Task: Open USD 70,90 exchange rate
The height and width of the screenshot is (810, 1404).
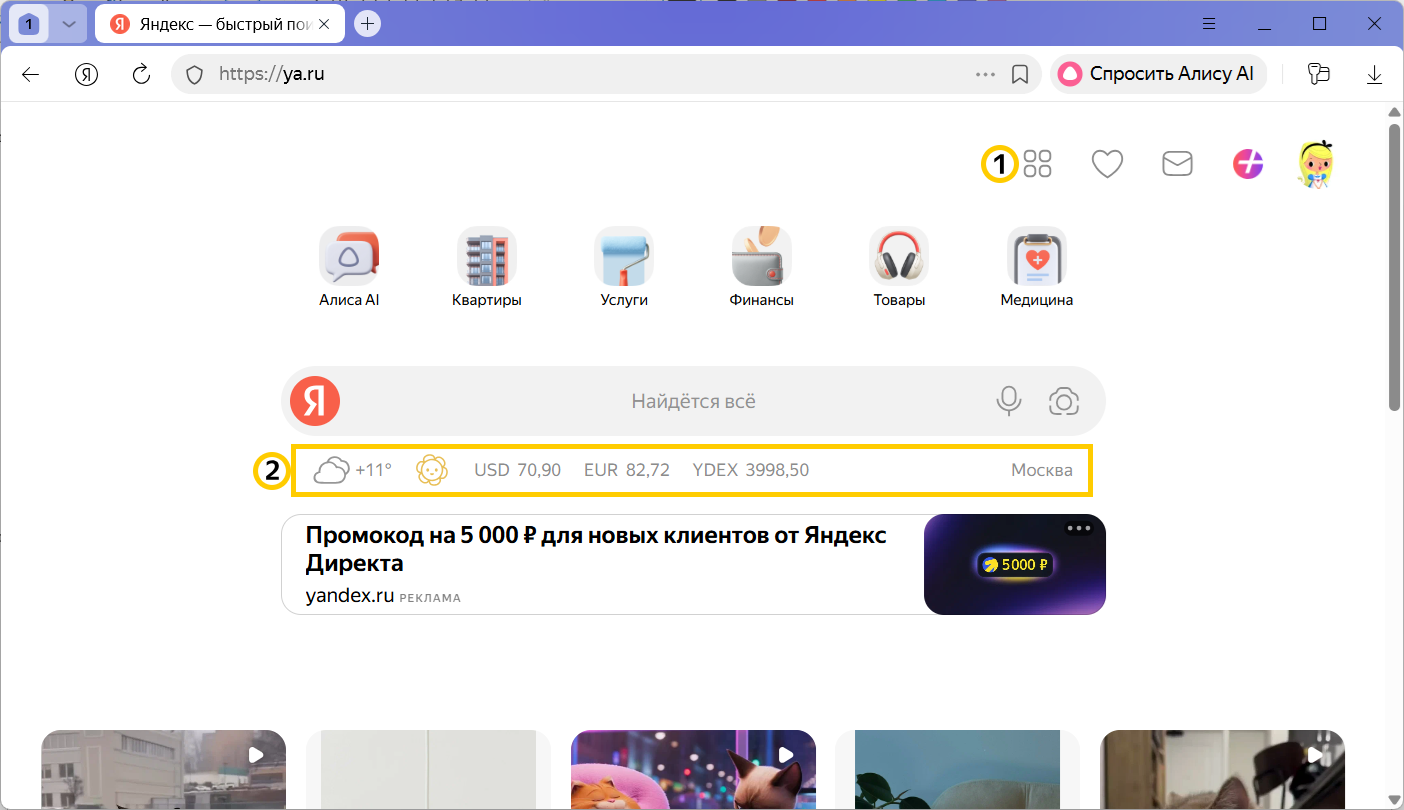Action: pyautogui.click(x=517, y=470)
